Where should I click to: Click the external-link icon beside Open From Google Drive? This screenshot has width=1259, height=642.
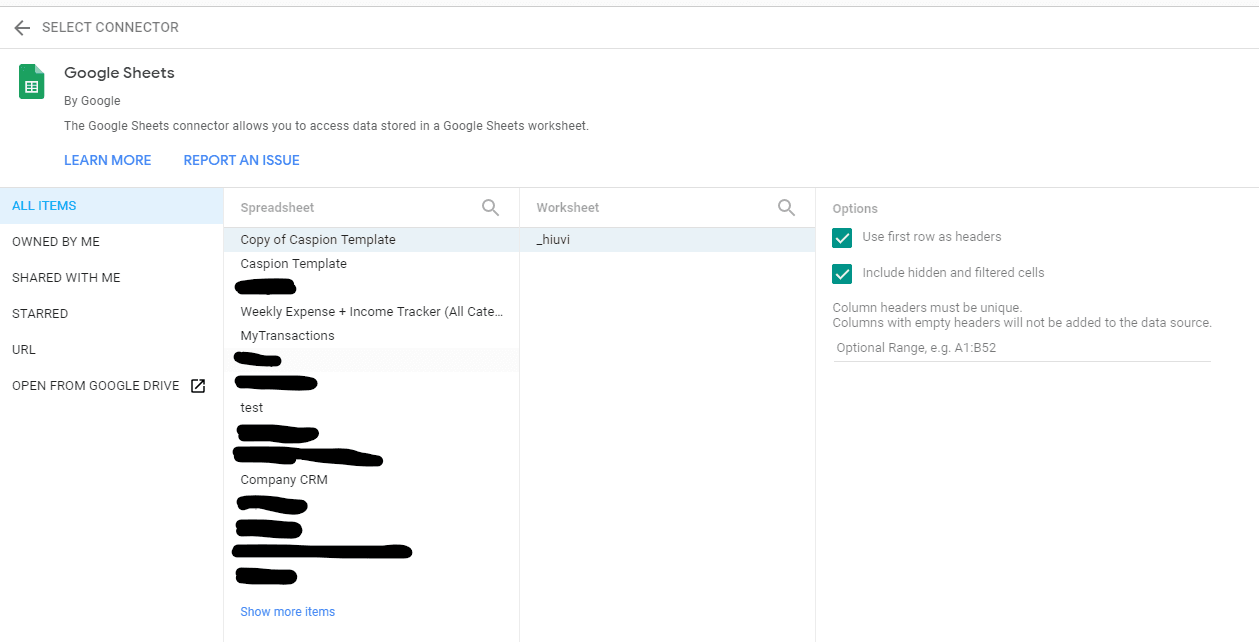click(198, 386)
